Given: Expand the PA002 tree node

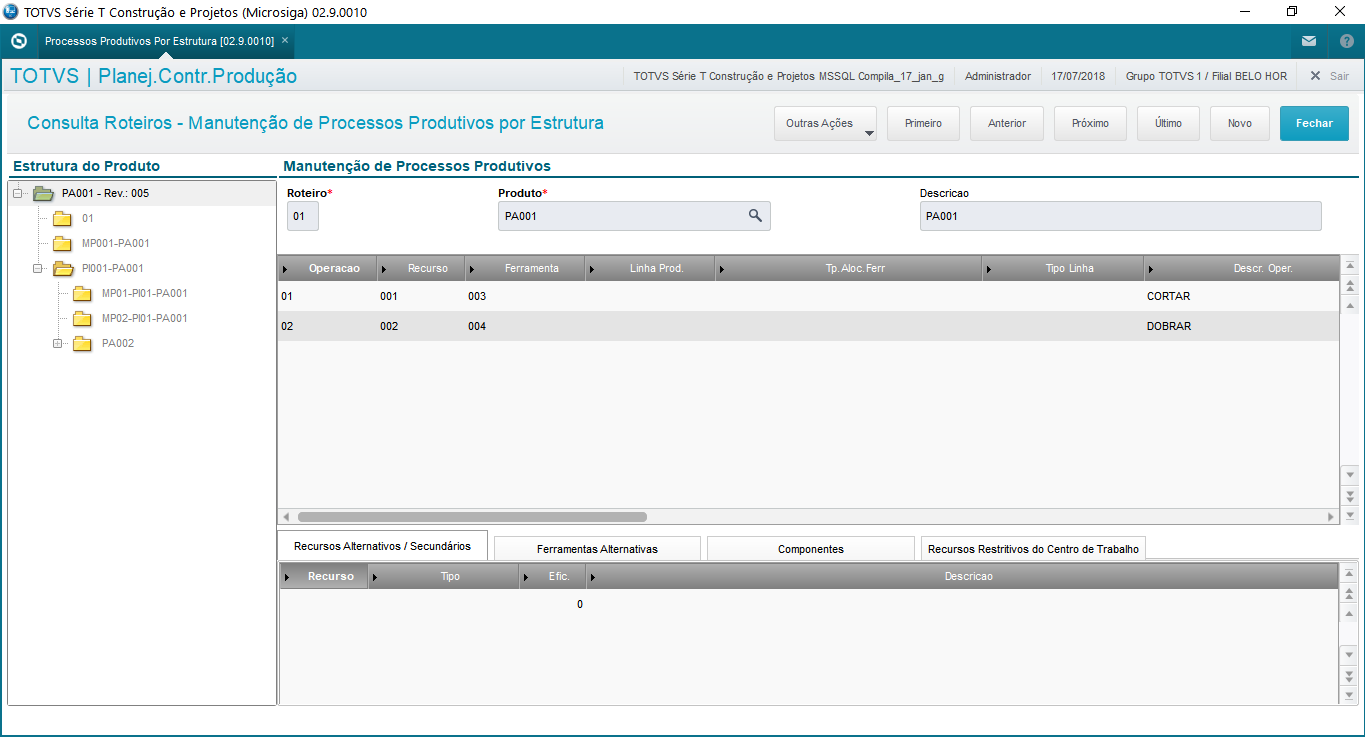Looking at the screenshot, I should [x=58, y=343].
